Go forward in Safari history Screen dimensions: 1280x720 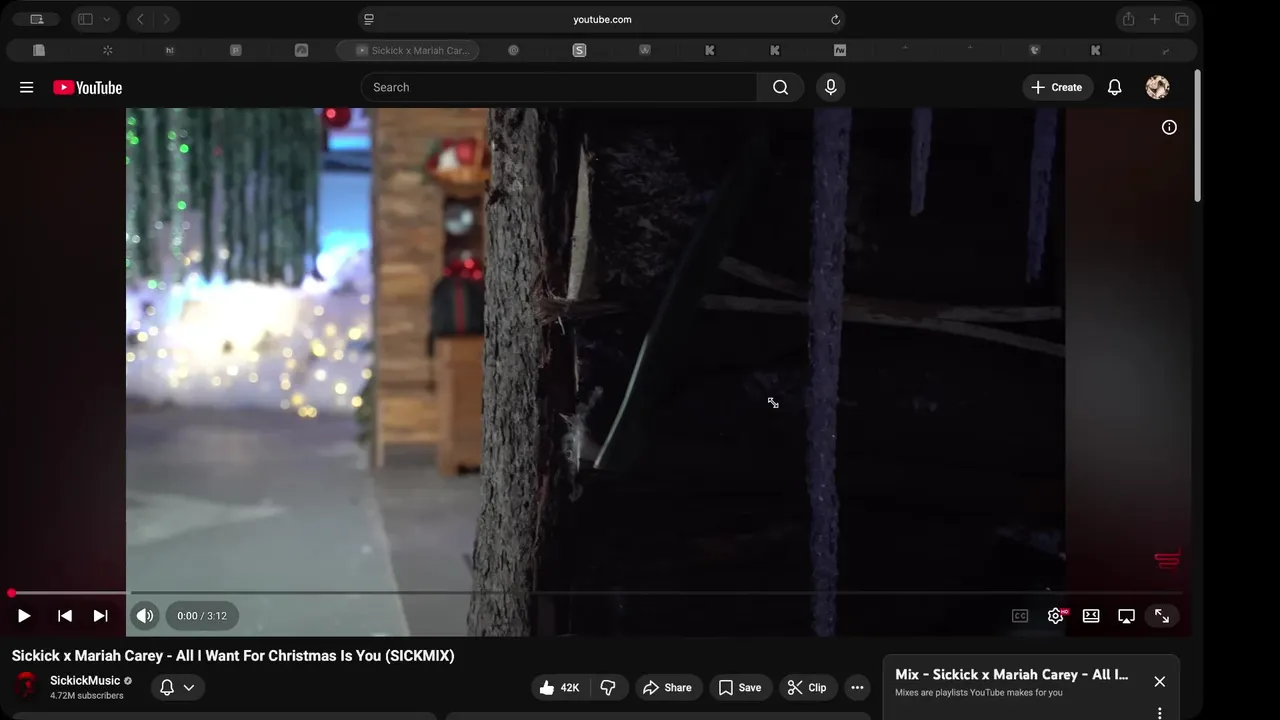pyautogui.click(x=166, y=19)
